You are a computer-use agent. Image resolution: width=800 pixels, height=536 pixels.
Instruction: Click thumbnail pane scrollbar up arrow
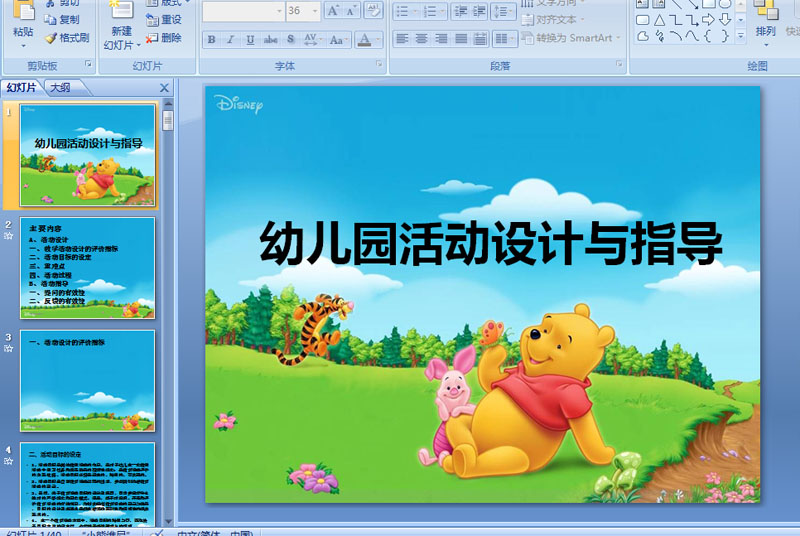[168, 104]
